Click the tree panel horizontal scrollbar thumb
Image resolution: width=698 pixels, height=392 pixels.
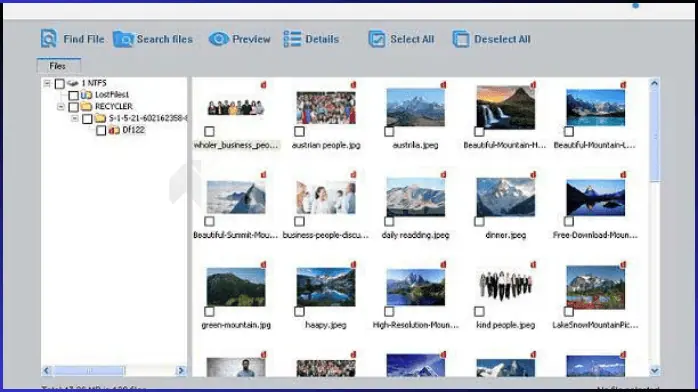point(89,371)
